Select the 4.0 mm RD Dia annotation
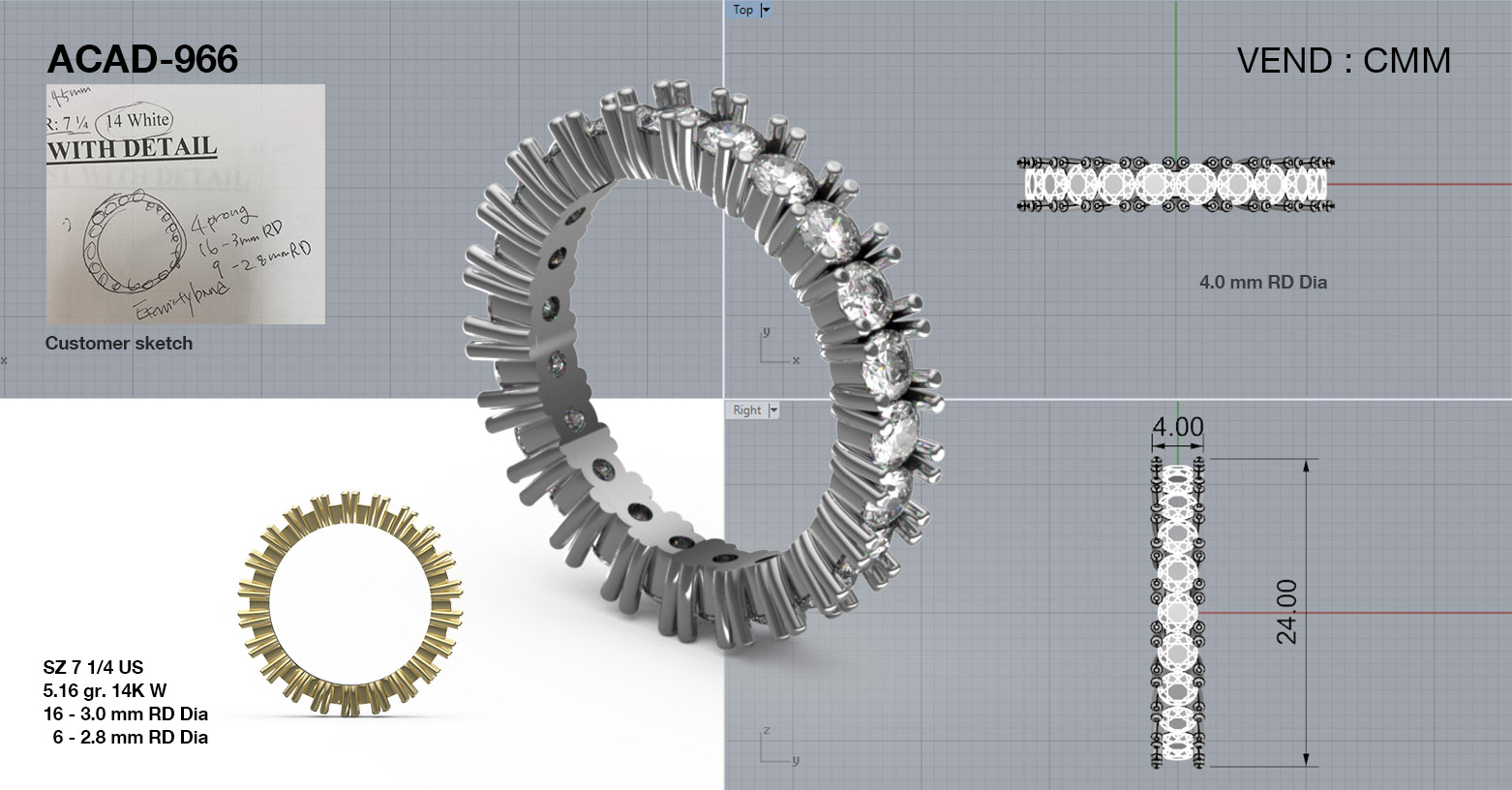Viewport: 1512px width, 790px height. [1263, 282]
